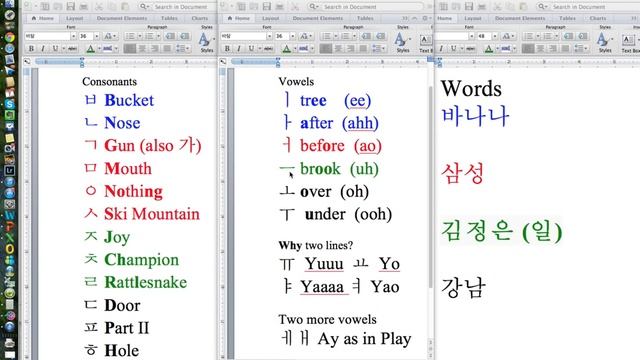Click Cut scissors icon in Words window
Image resolution: width=640 pixels, height=360 pixels.
click(x=497, y=7)
